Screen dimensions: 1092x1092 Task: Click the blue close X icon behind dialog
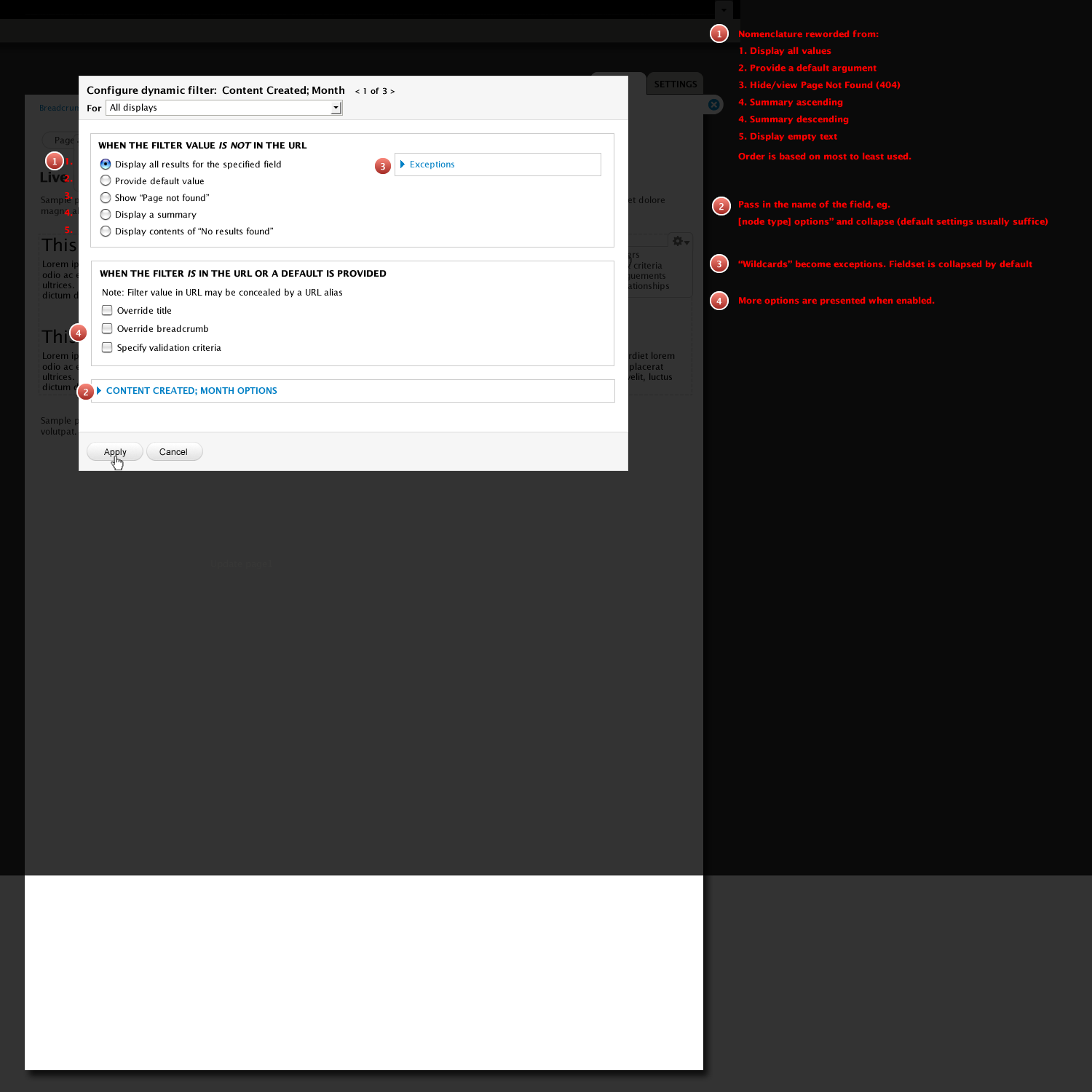tap(714, 105)
